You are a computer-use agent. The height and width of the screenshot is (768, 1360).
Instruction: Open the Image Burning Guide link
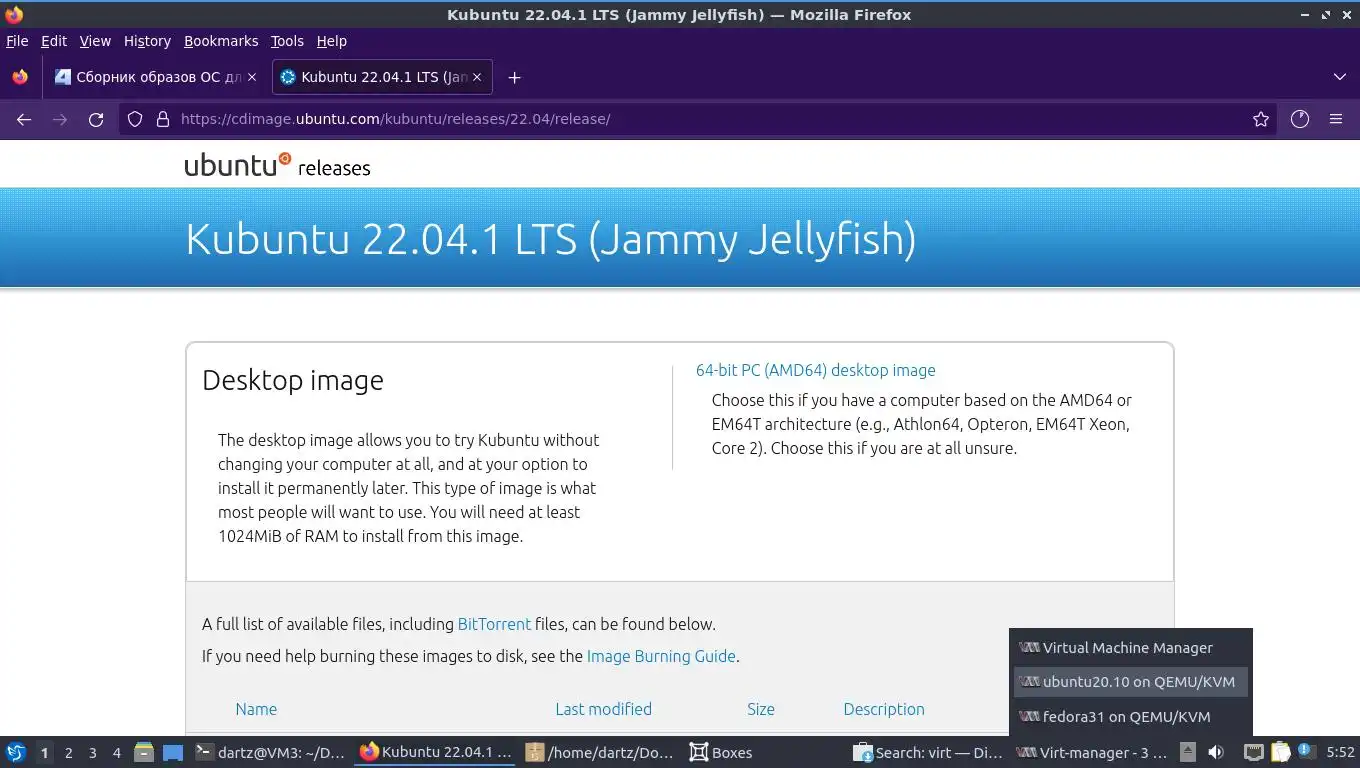coord(661,656)
